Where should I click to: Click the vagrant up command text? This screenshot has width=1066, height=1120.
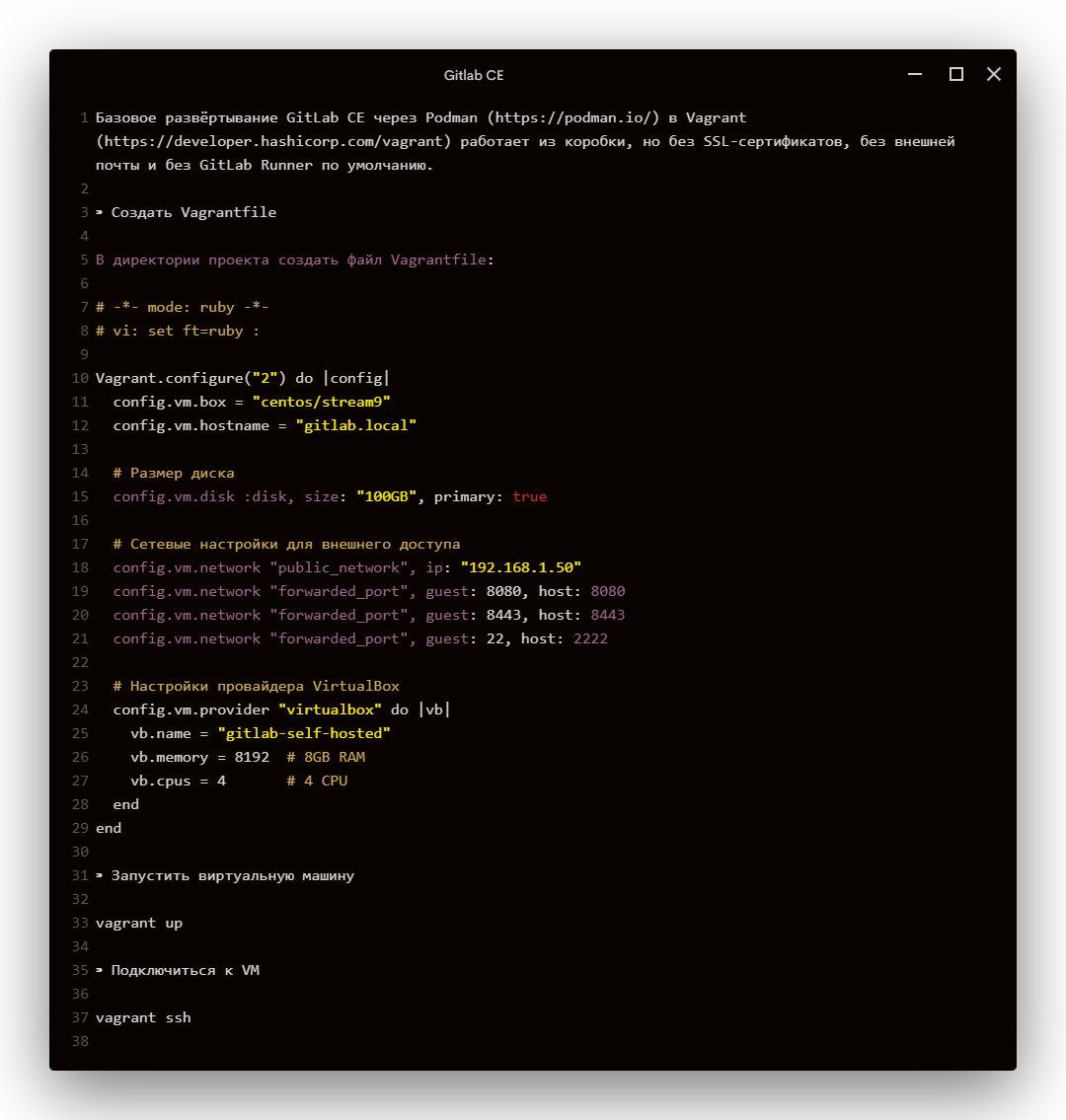tap(138, 923)
